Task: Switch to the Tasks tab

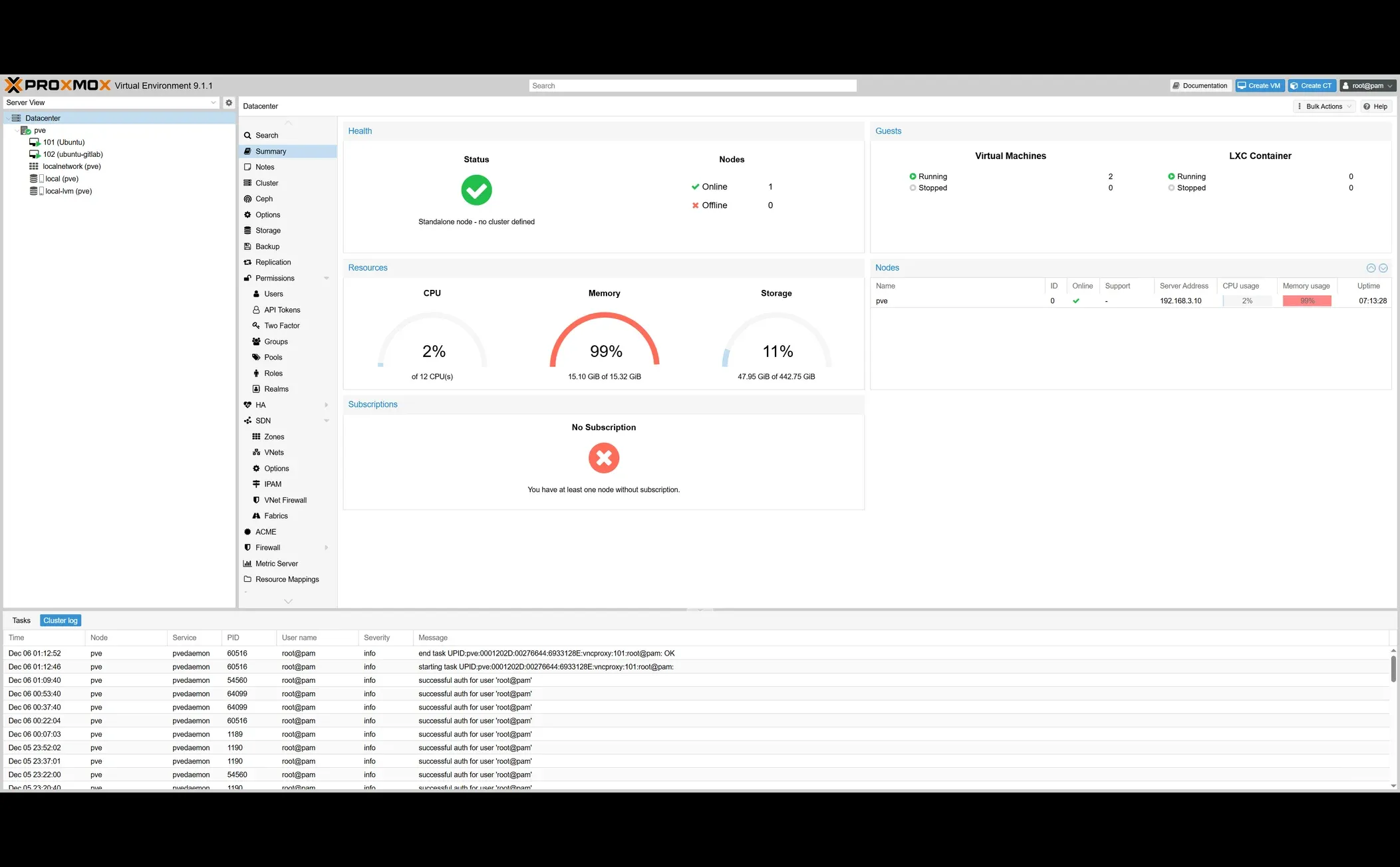Action: click(x=21, y=620)
